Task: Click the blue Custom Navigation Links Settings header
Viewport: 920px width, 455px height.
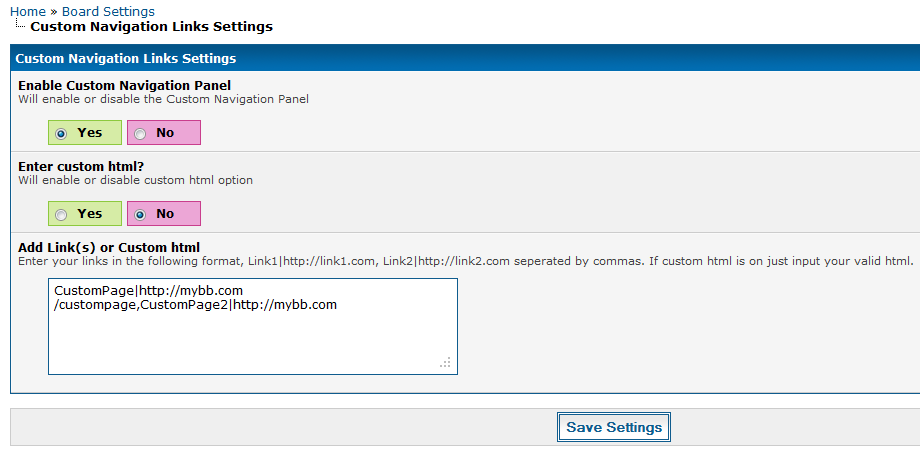Action: pos(126,59)
